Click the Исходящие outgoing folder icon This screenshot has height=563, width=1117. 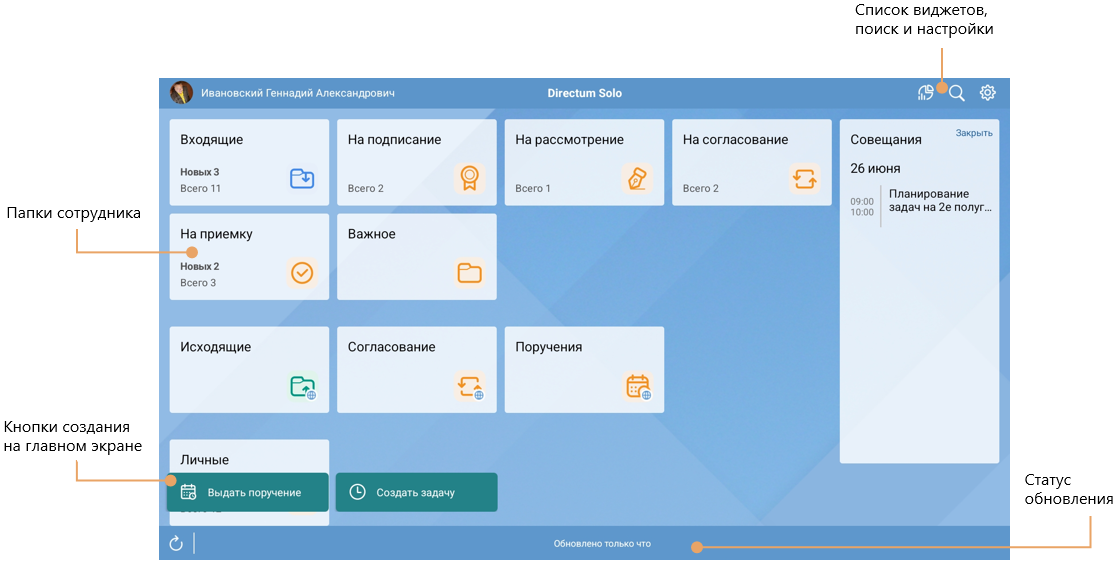[302, 386]
